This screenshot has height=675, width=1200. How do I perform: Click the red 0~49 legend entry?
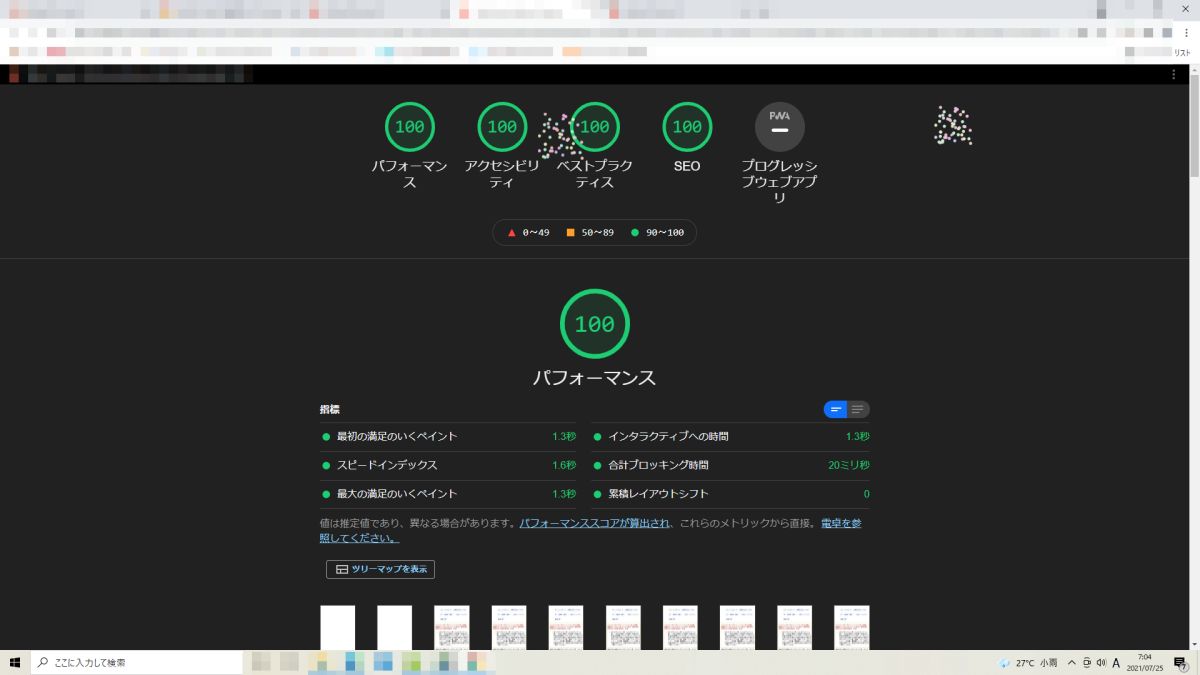529,232
